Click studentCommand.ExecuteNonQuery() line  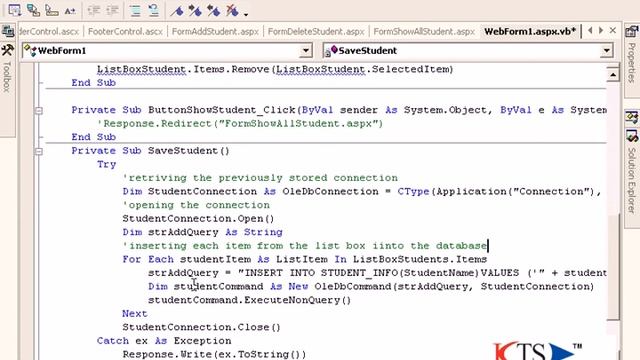pos(249,300)
